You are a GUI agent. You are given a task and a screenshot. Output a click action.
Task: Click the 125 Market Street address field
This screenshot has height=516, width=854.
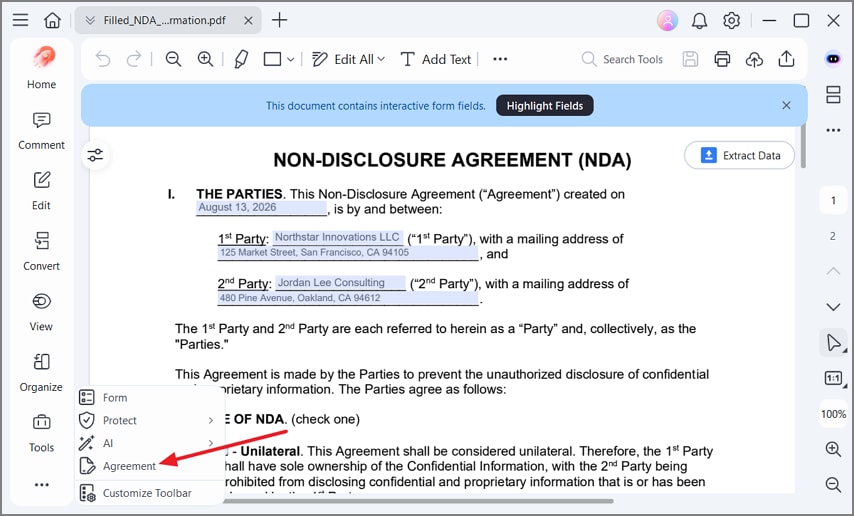pos(348,253)
